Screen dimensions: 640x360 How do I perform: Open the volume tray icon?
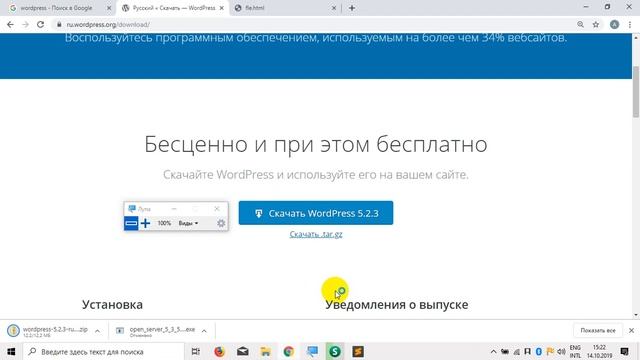click(561, 351)
